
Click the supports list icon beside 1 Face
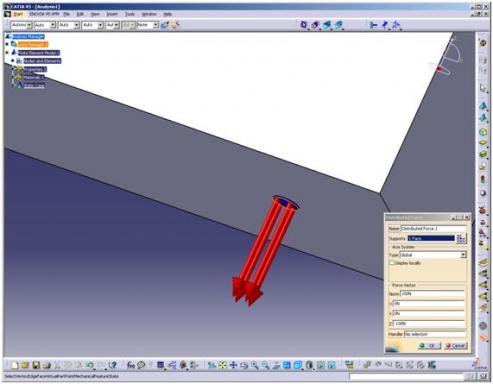(x=461, y=238)
